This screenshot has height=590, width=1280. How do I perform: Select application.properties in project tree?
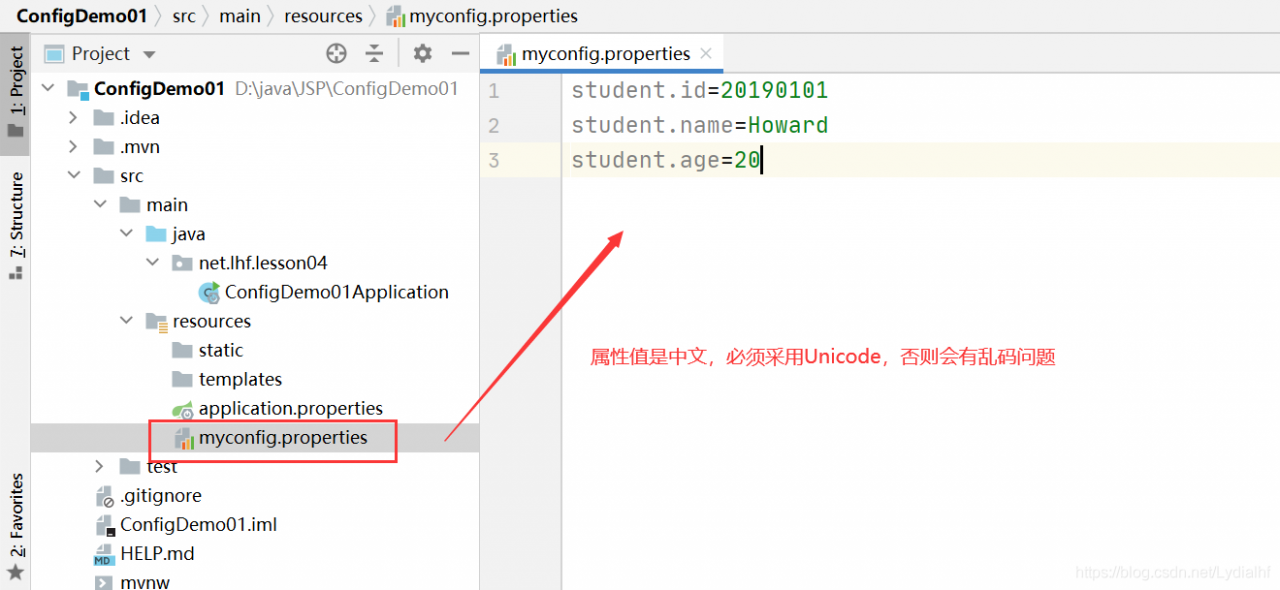[291, 408]
